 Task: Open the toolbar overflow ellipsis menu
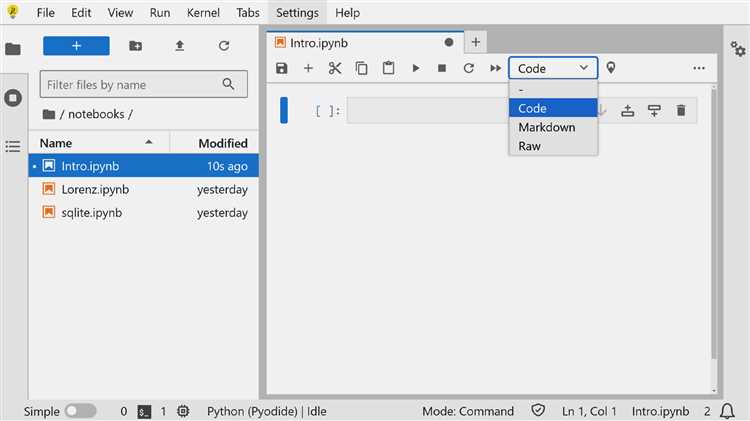click(699, 68)
